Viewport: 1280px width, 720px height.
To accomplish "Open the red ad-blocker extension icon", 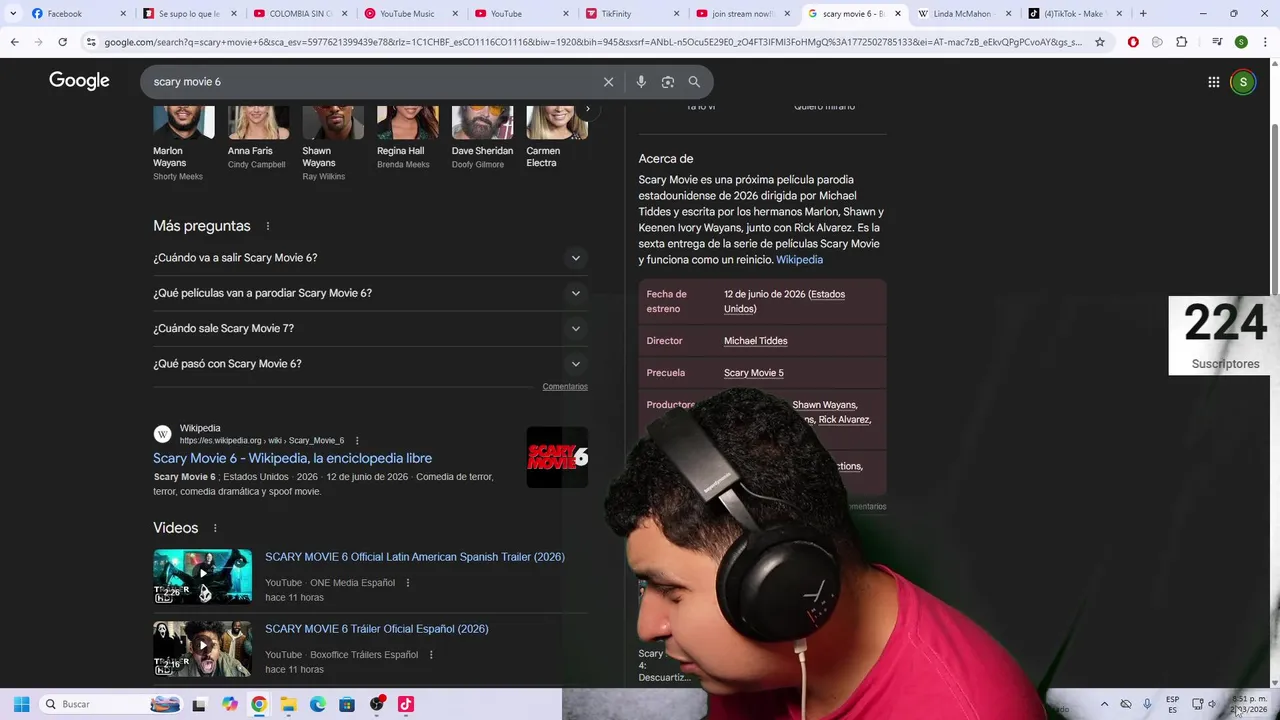I will click(1133, 42).
